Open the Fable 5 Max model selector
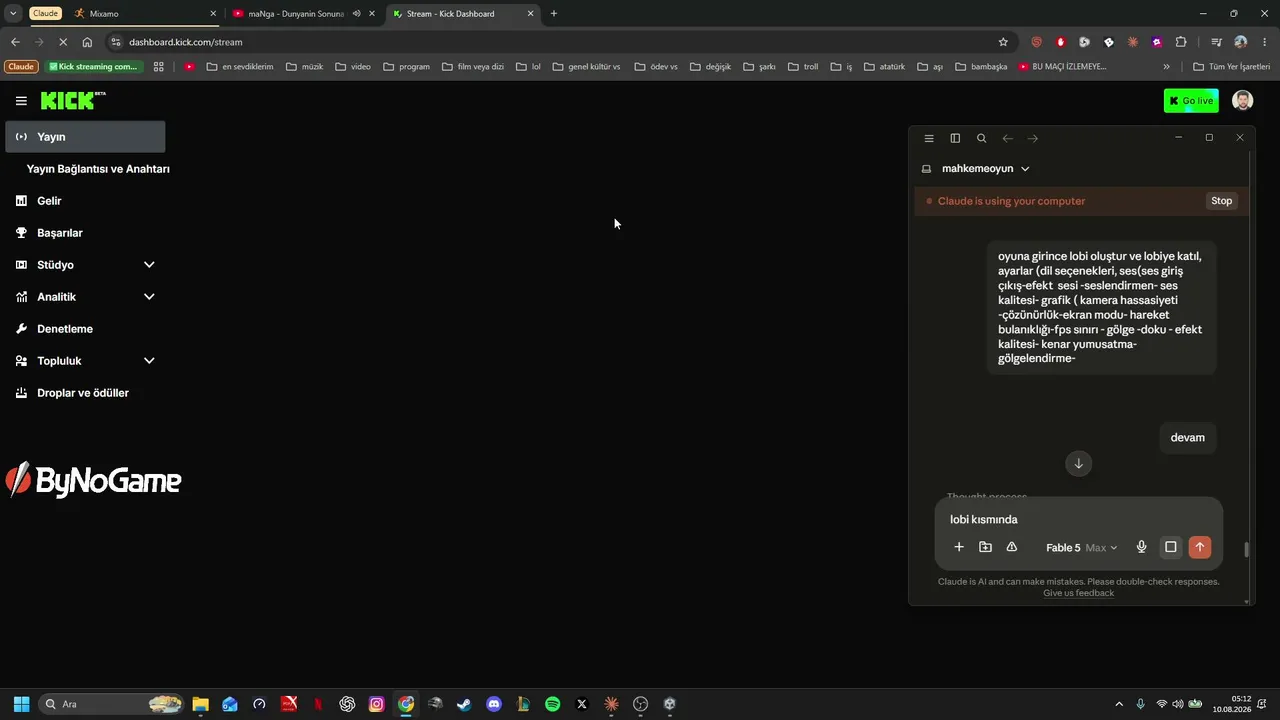 point(1082,548)
